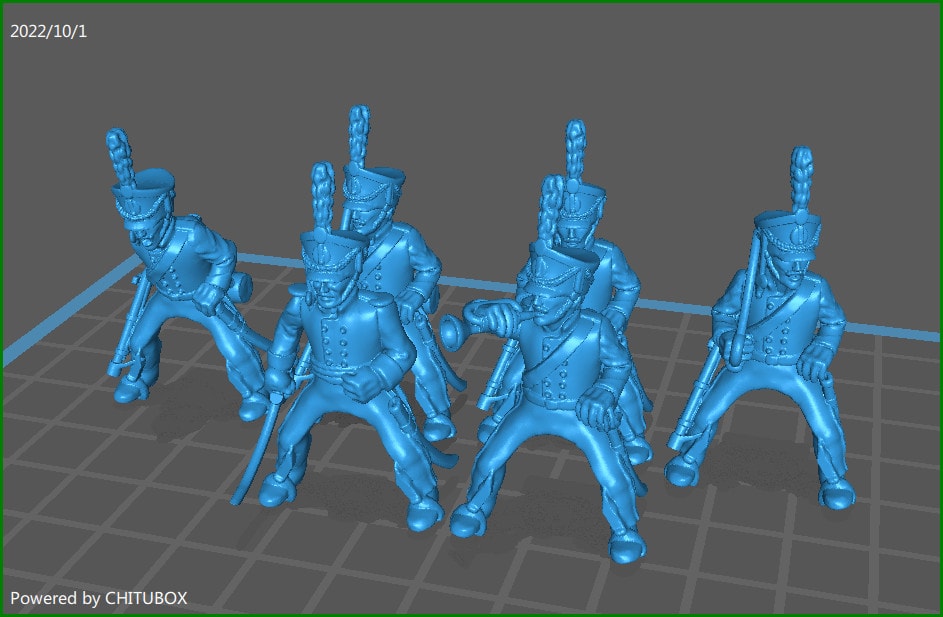
Task: Click the shako hat of the bugler
Action: (562, 265)
